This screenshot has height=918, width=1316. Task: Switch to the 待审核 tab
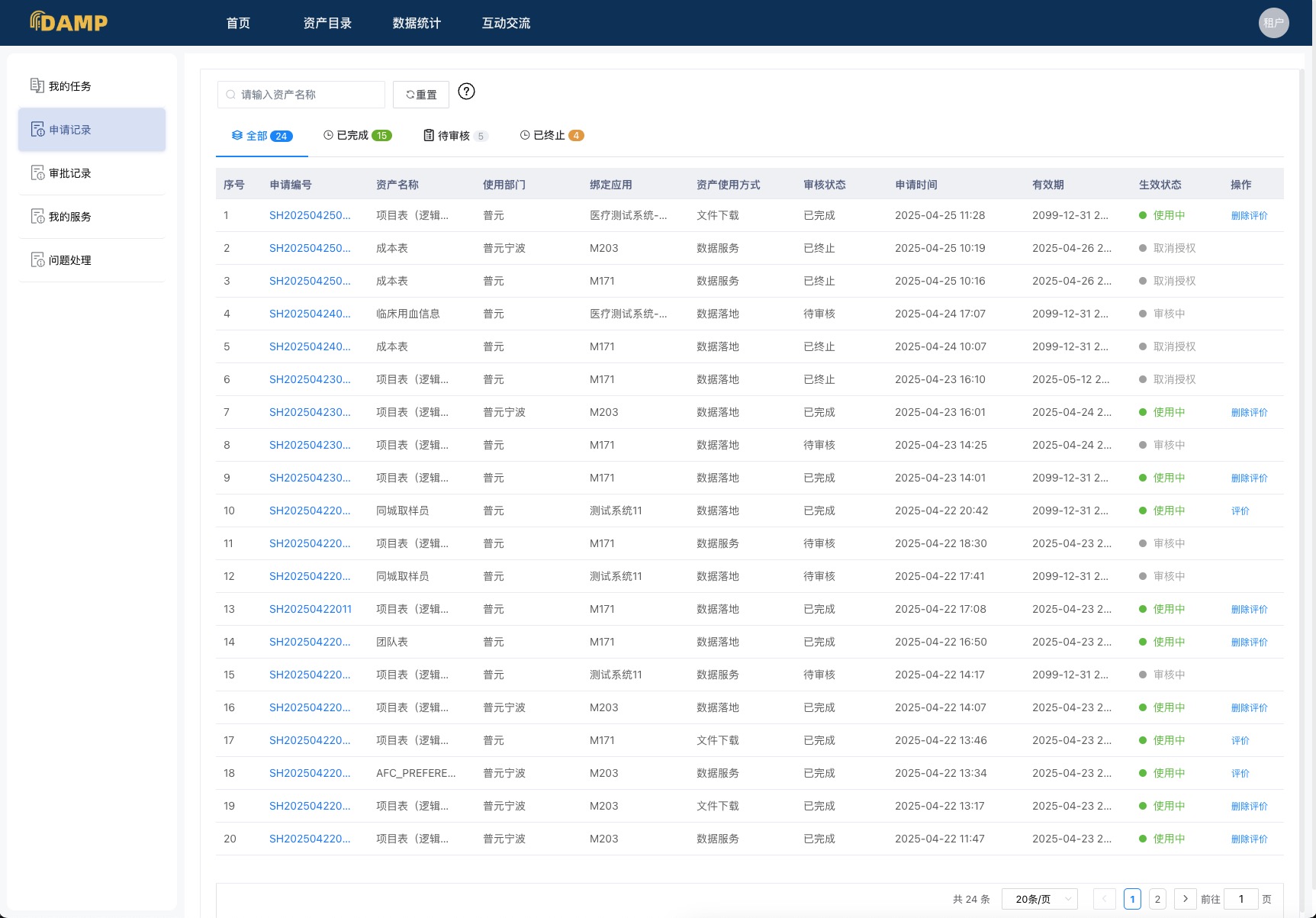455,136
